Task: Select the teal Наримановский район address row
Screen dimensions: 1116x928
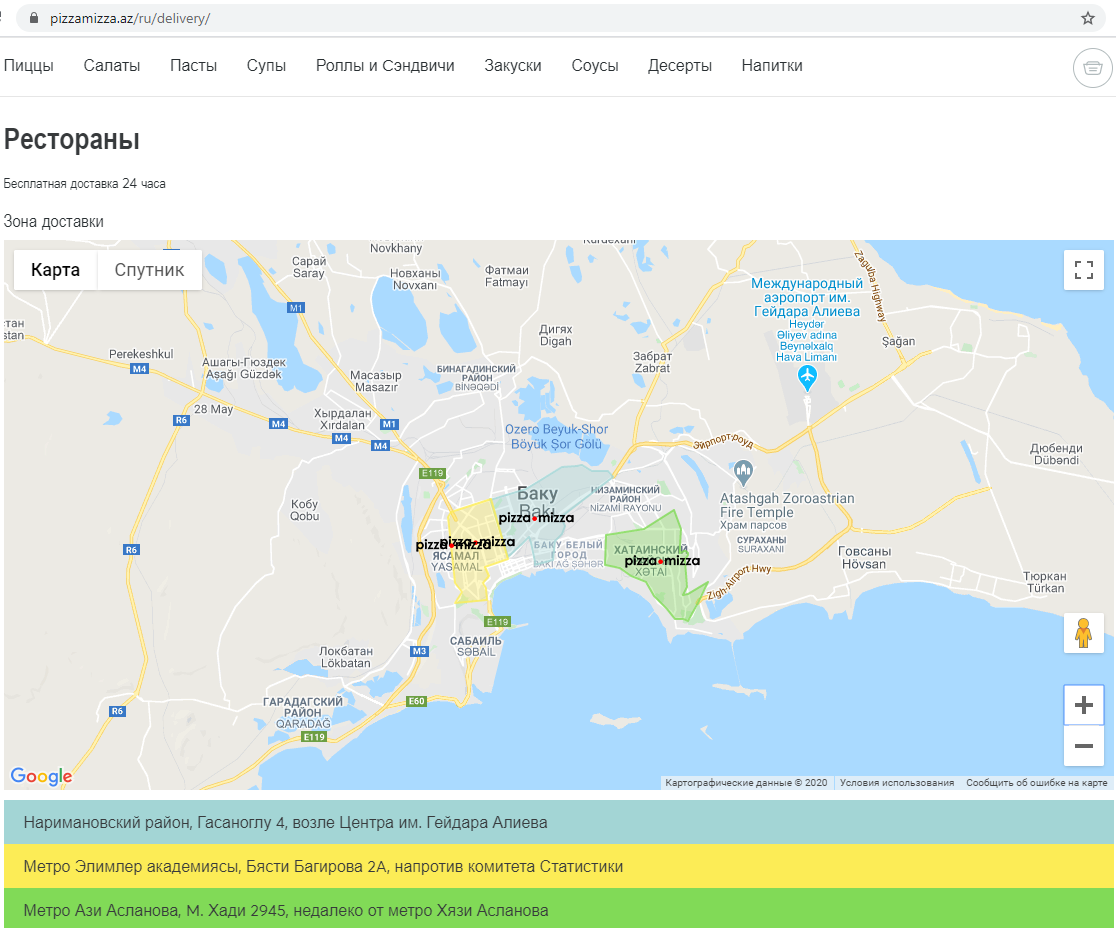Action: 559,822
